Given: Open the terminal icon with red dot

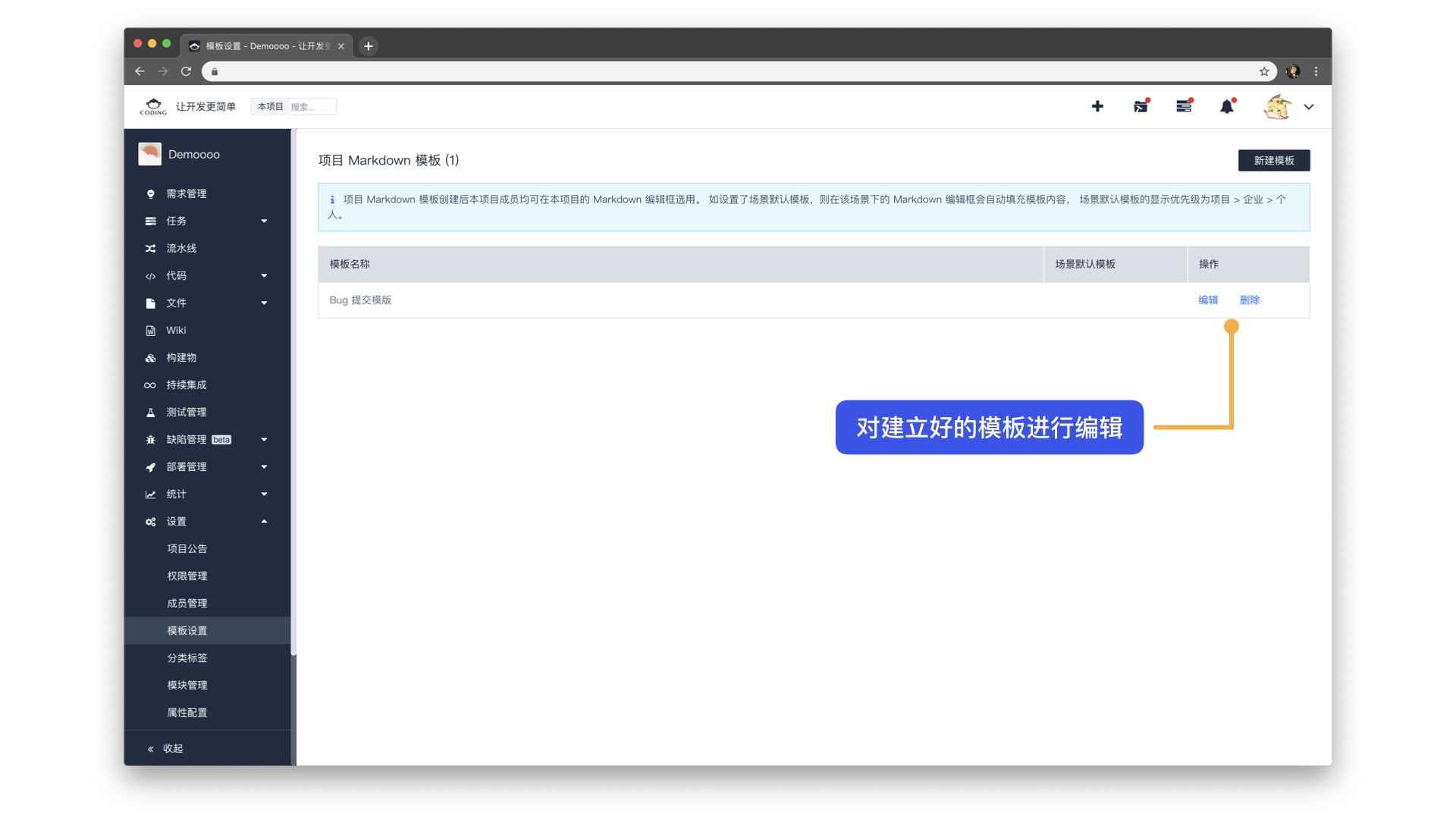Looking at the screenshot, I should [x=1141, y=107].
